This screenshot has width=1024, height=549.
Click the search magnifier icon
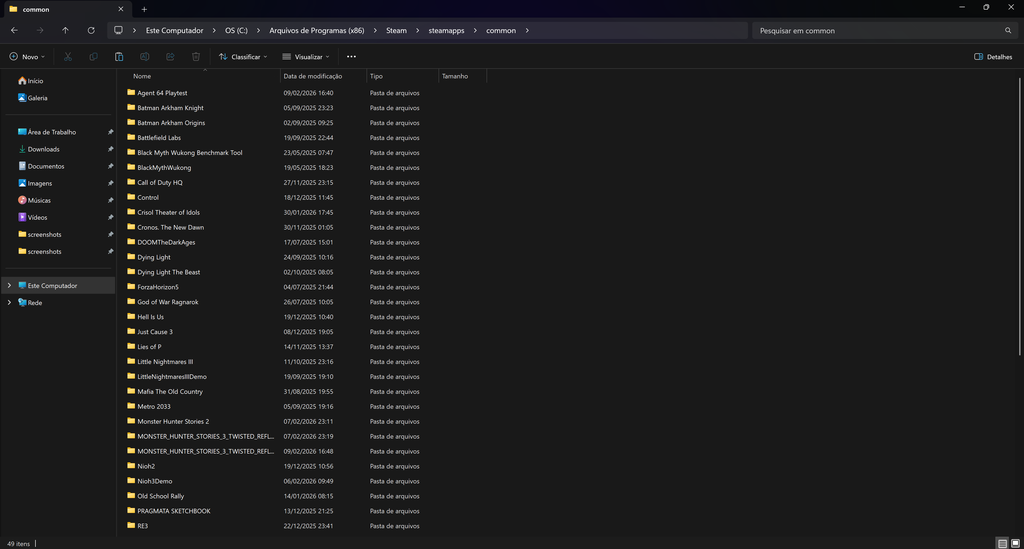click(x=1008, y=31)
